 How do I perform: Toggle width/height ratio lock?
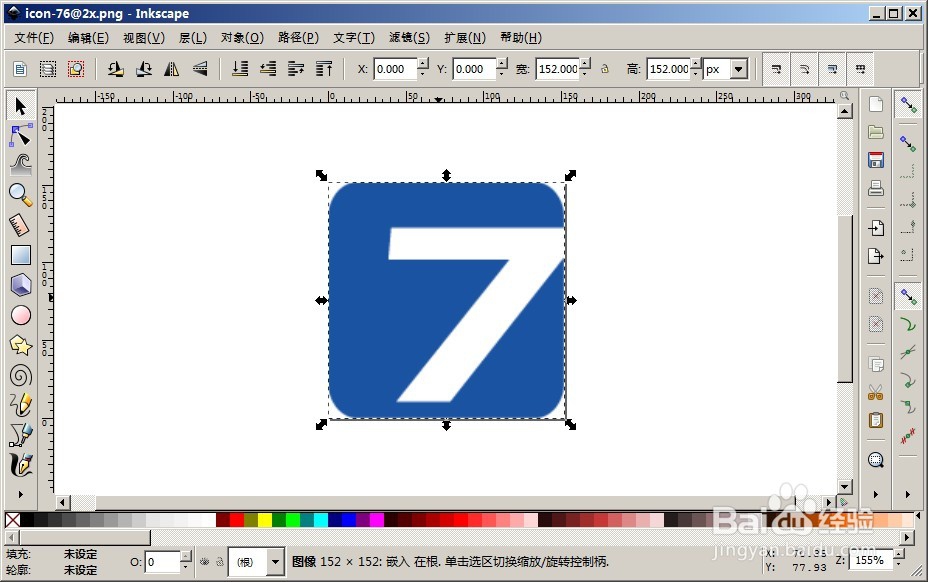click(605, 69)
